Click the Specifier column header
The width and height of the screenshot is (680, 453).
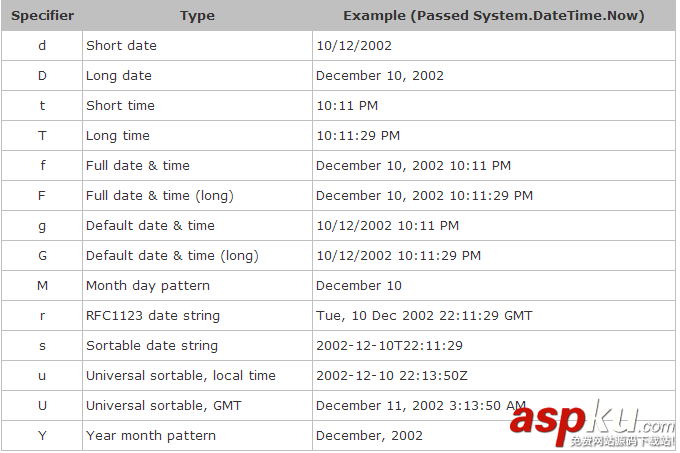(42, 16)
